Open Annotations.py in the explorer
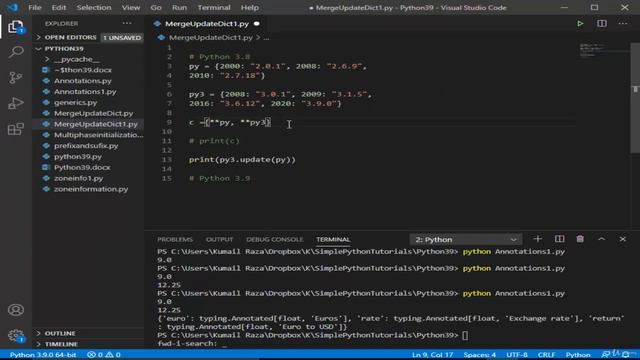 pyautogui.click(x=82, y=81)
